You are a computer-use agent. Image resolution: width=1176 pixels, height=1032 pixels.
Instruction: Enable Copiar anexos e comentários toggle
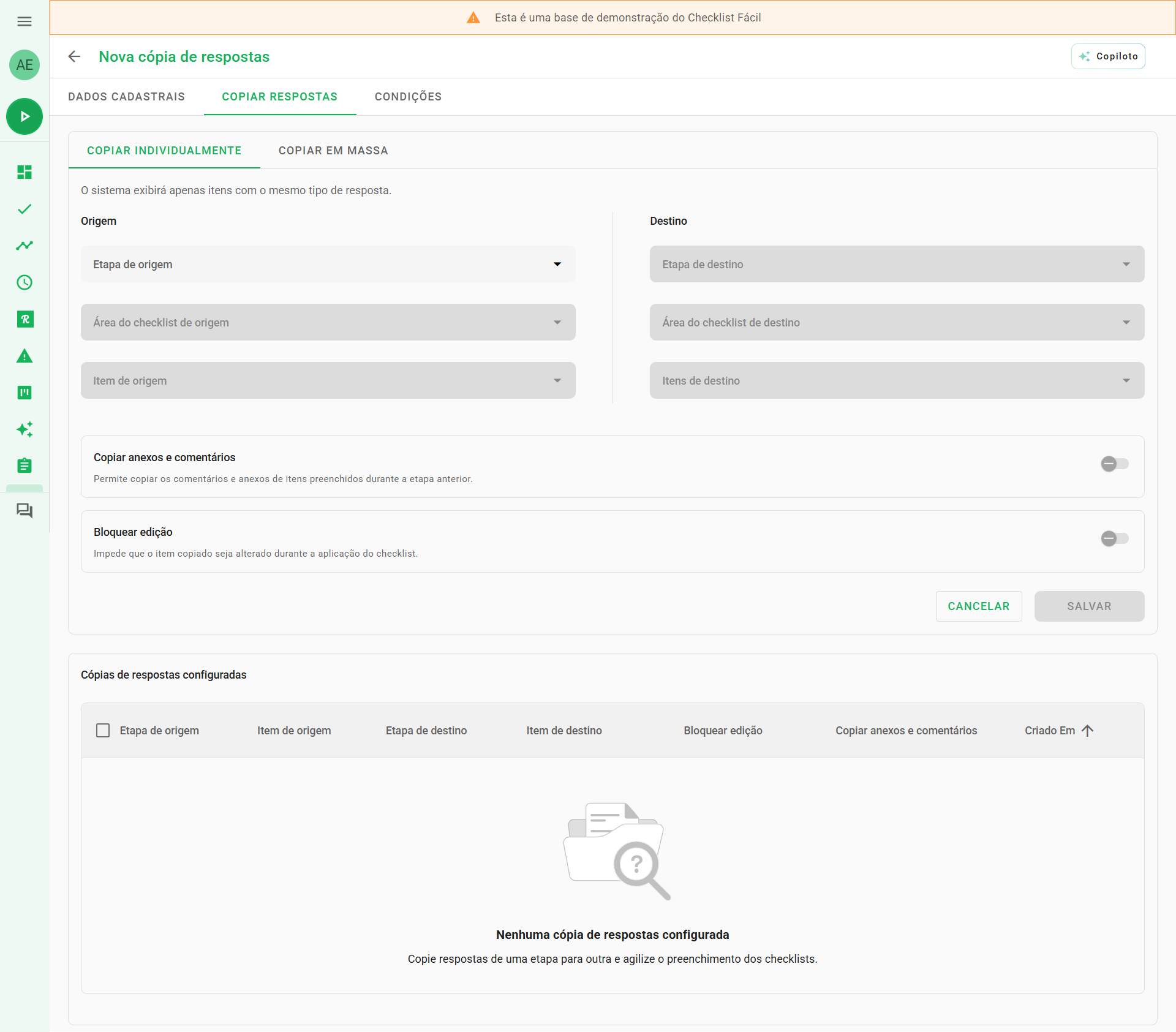[x=1114, y=464]
